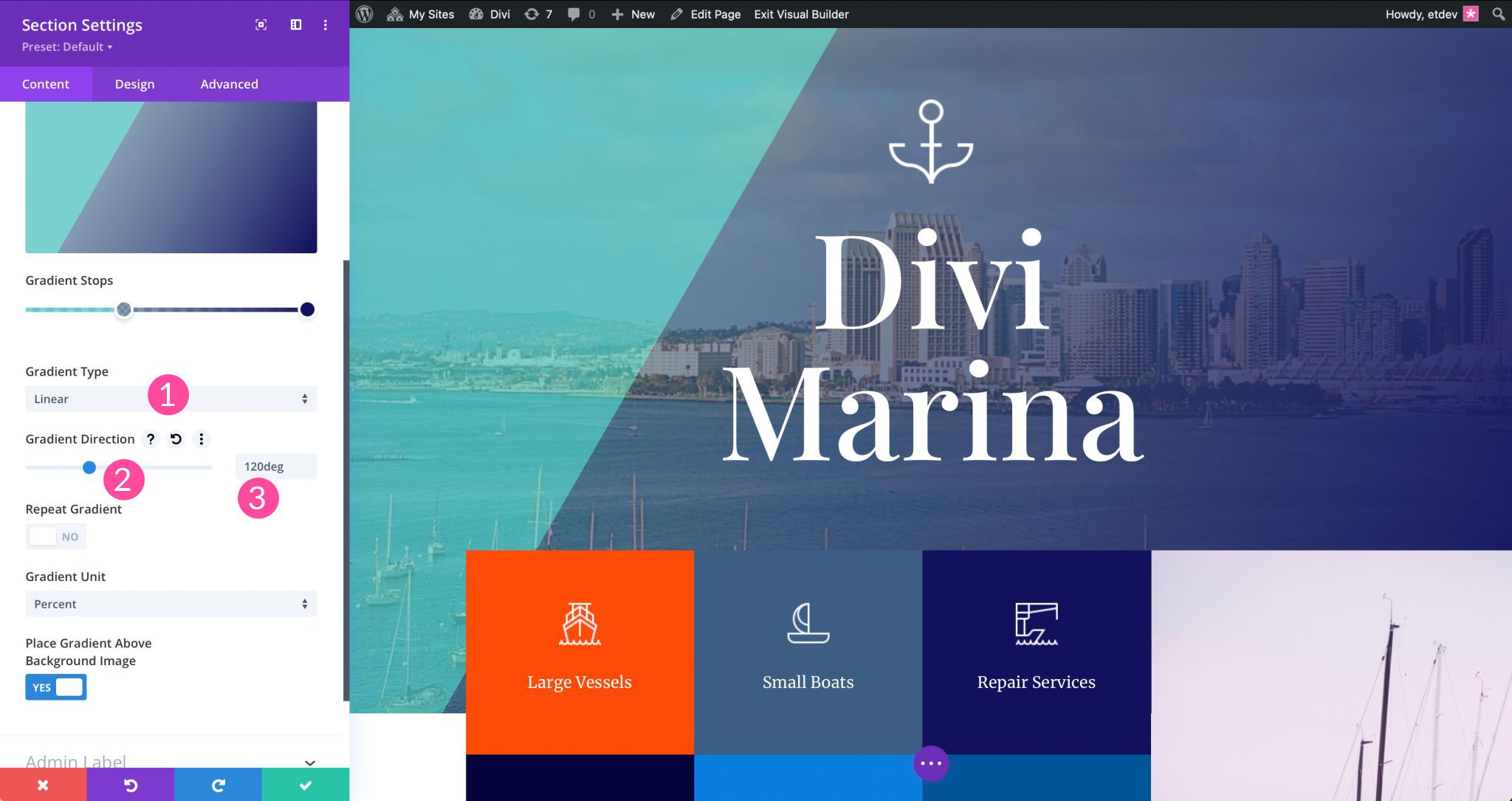The height and width of the screenshot is (801, 1512).
Task: Turn off Place Gradient Above Background Image
Action: coord(55,687)
